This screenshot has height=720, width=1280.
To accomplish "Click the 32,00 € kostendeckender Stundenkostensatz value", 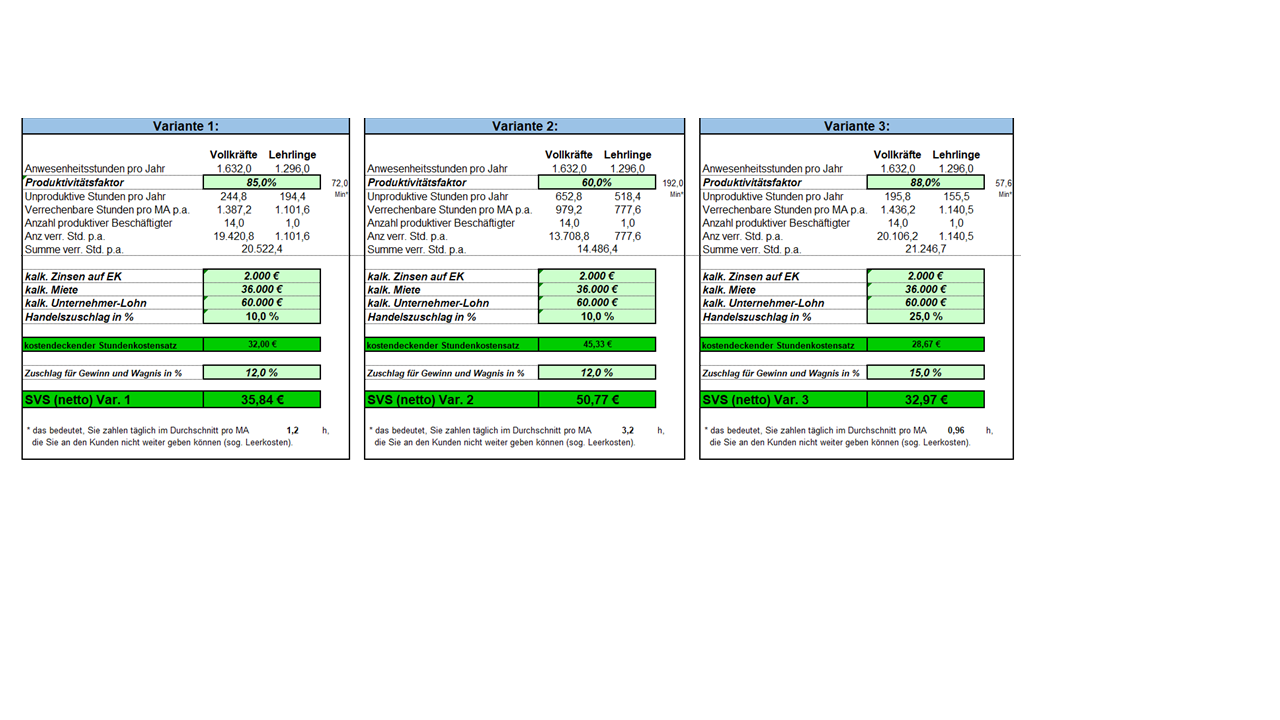I will coord(261,345).
